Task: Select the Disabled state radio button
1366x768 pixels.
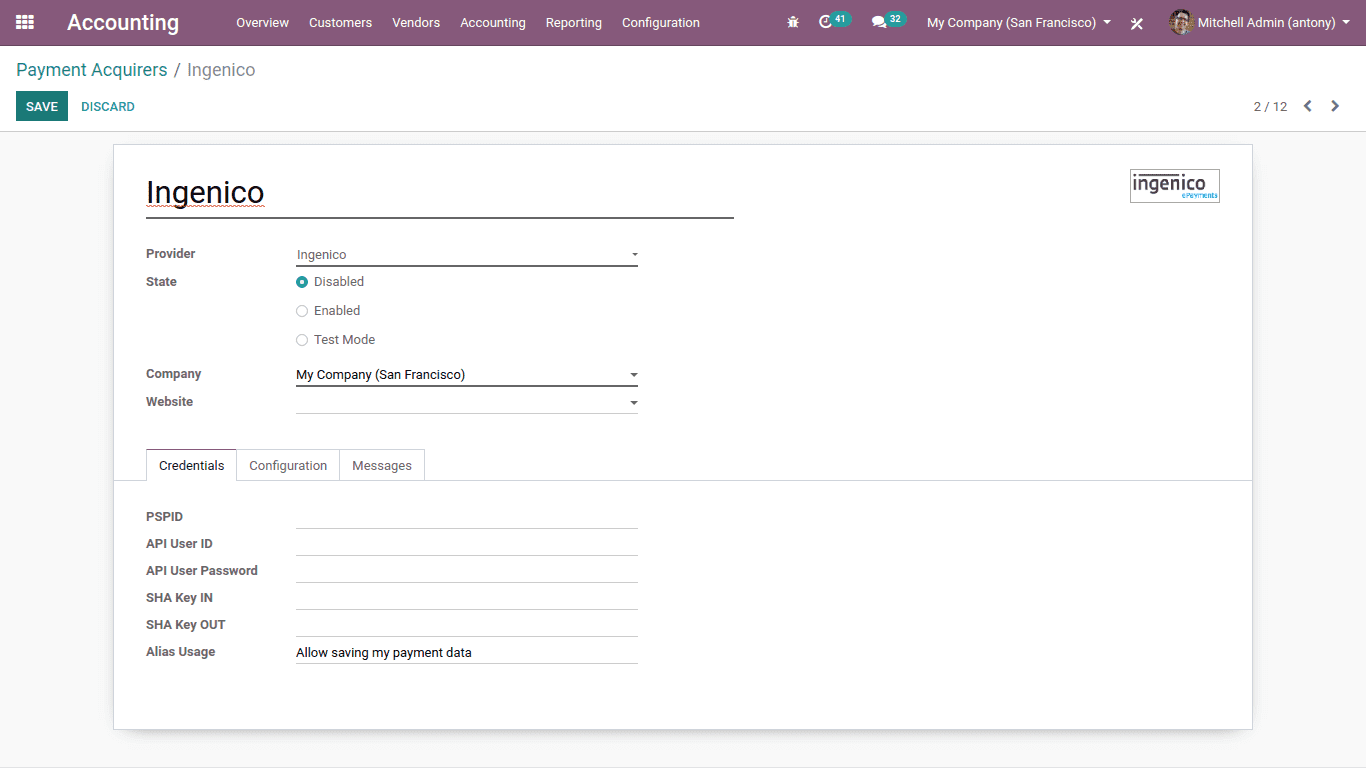Action: (x=302, y=282)
